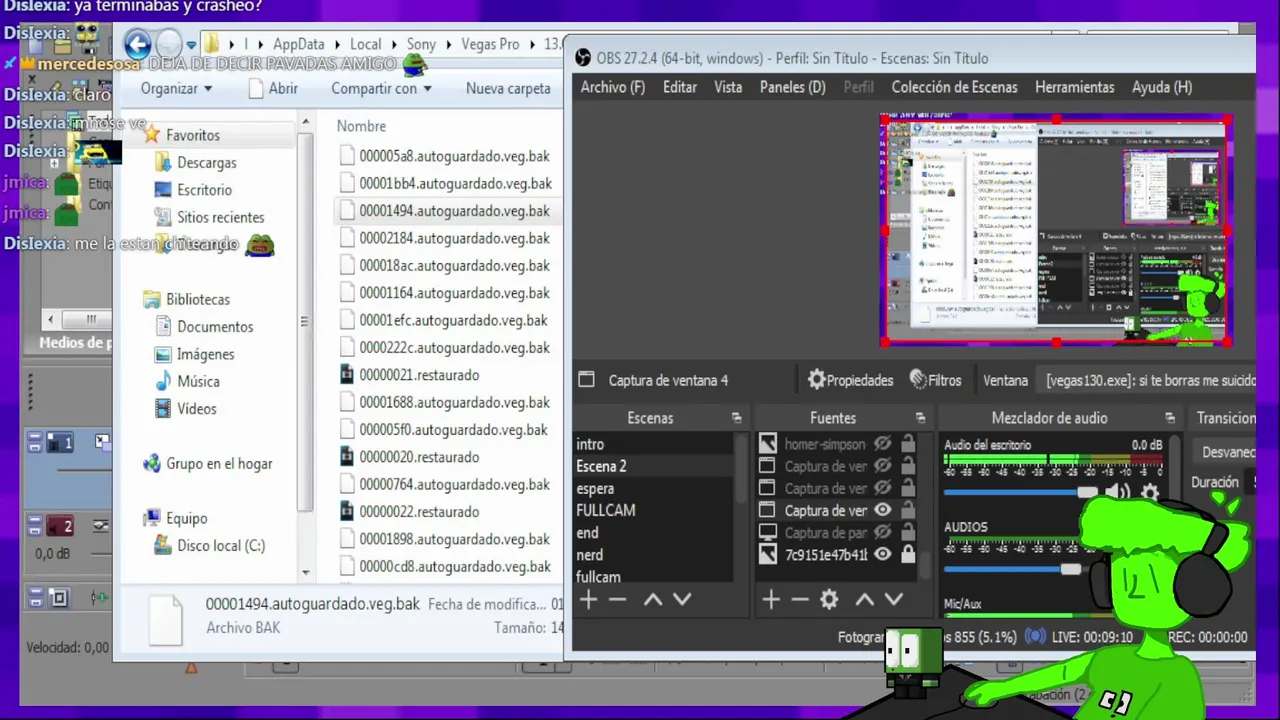Open Editar menu in OBS
Viewport: 1280px width, 720px height.
pos(680,87)
